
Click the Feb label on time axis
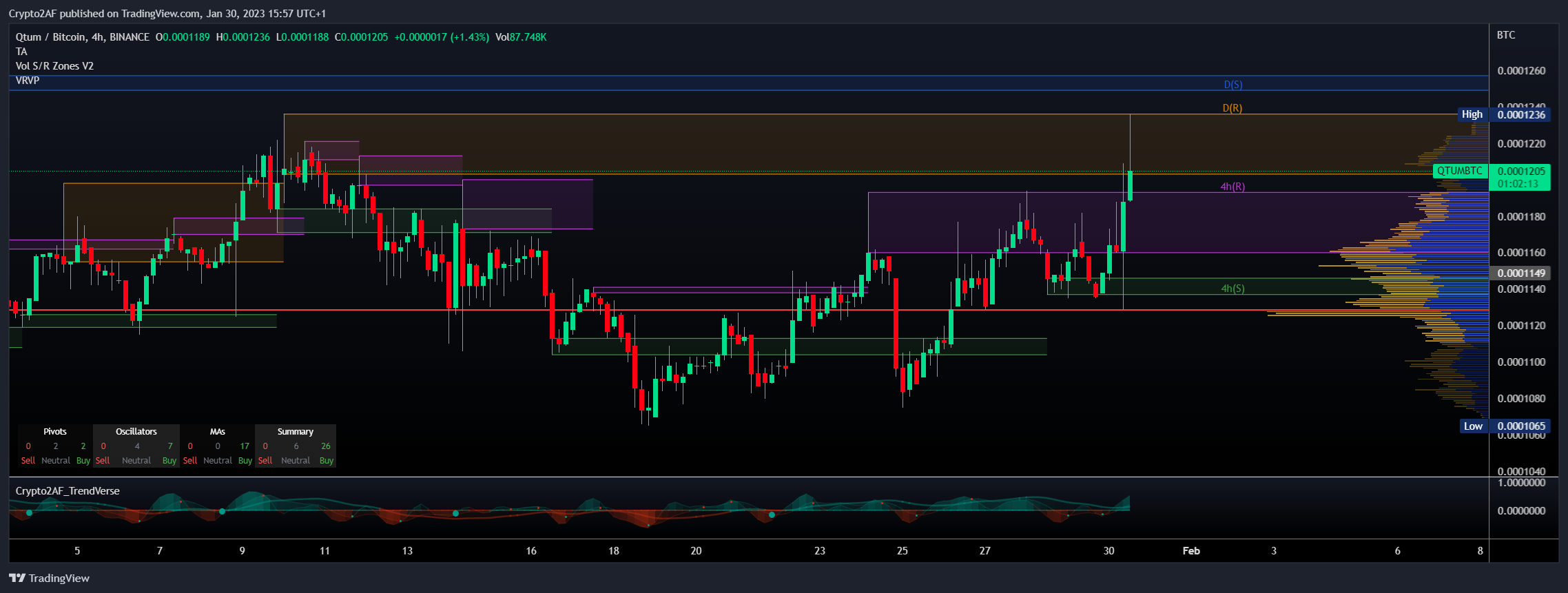[x=1191, y=551]
